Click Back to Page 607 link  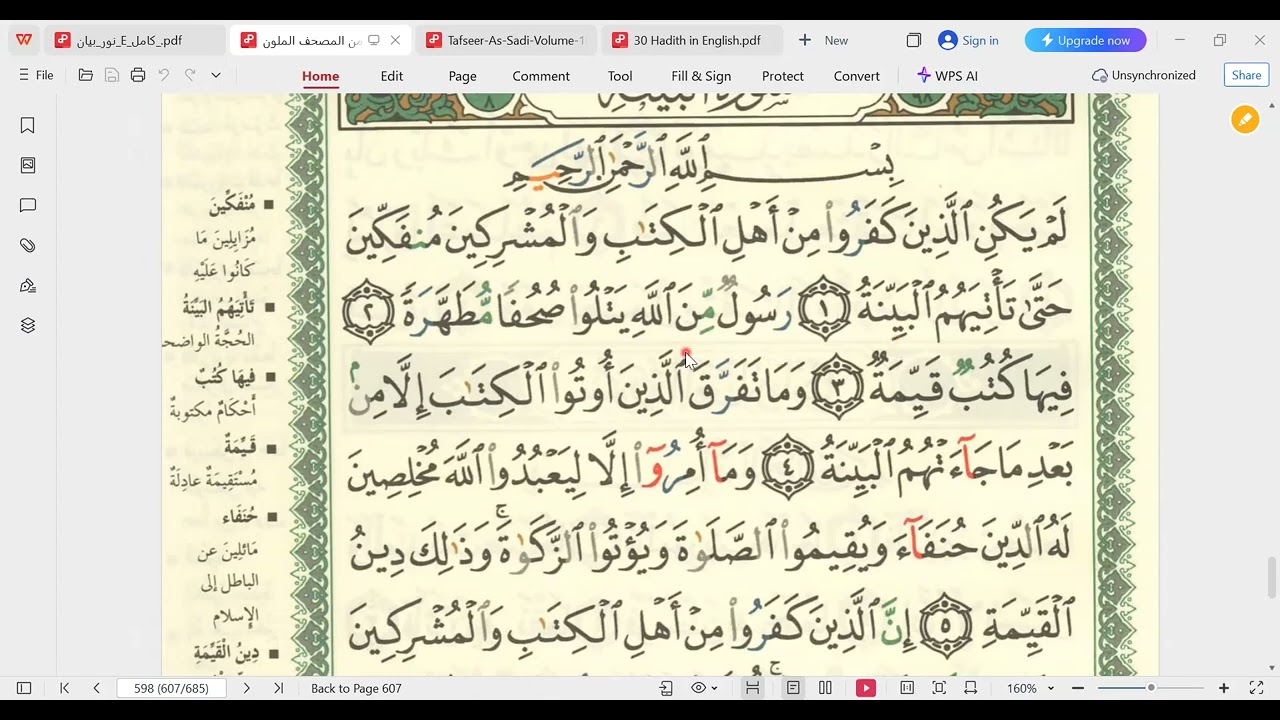356,688
